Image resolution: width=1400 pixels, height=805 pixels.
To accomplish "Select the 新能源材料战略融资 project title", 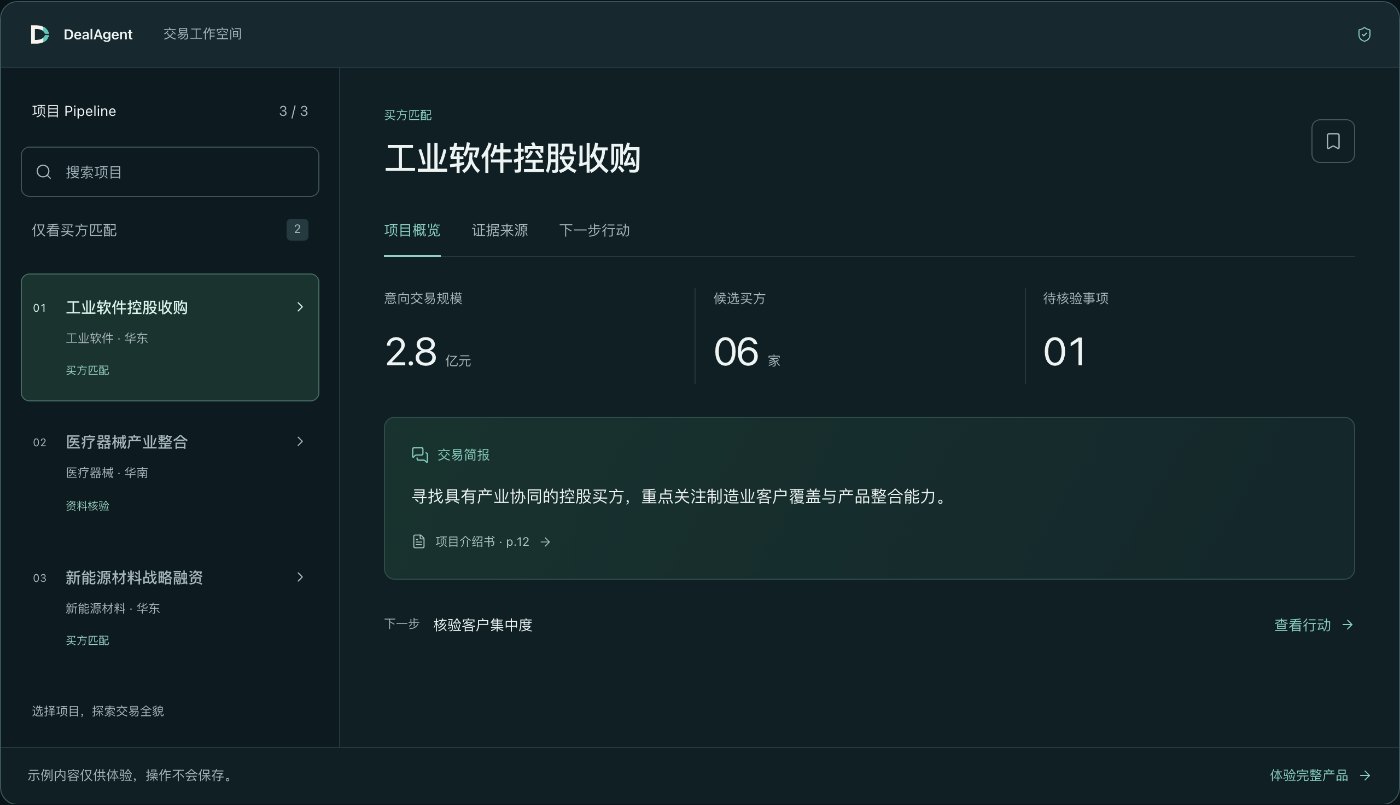I will click(135, 577).
